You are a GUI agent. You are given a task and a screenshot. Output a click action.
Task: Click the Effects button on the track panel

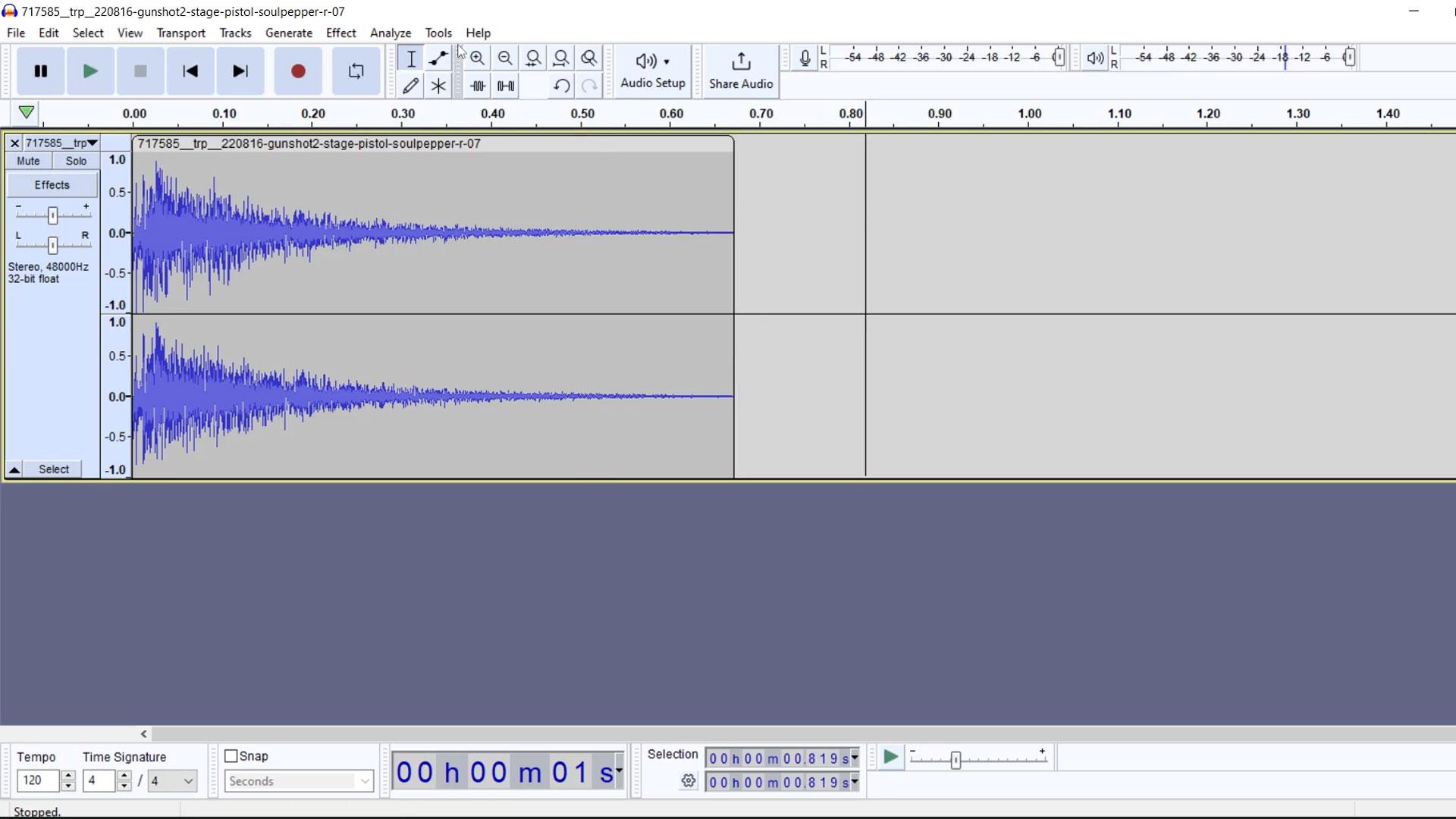(51, 184)
